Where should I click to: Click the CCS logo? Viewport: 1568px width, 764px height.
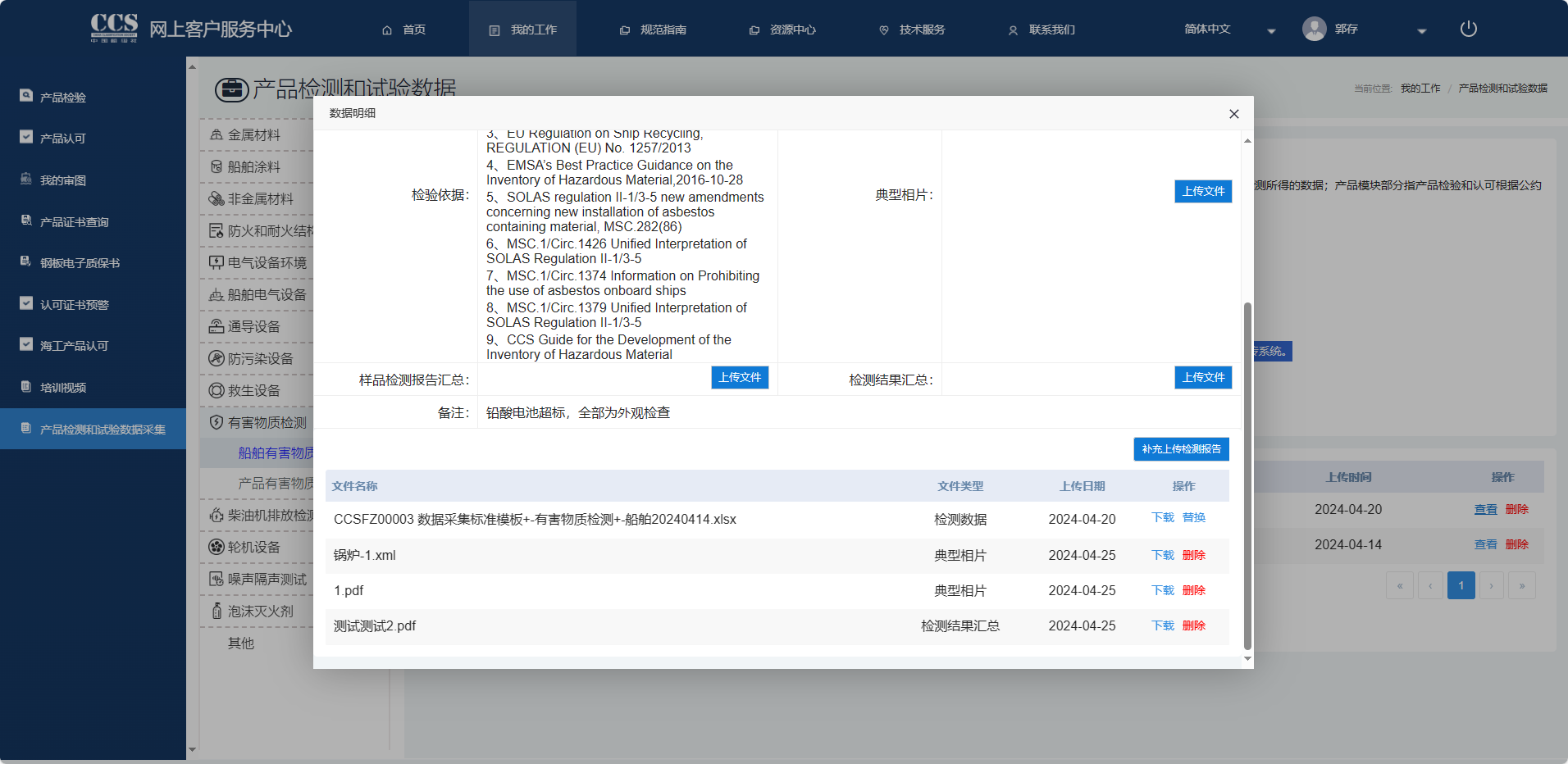[x=114, y=28]
